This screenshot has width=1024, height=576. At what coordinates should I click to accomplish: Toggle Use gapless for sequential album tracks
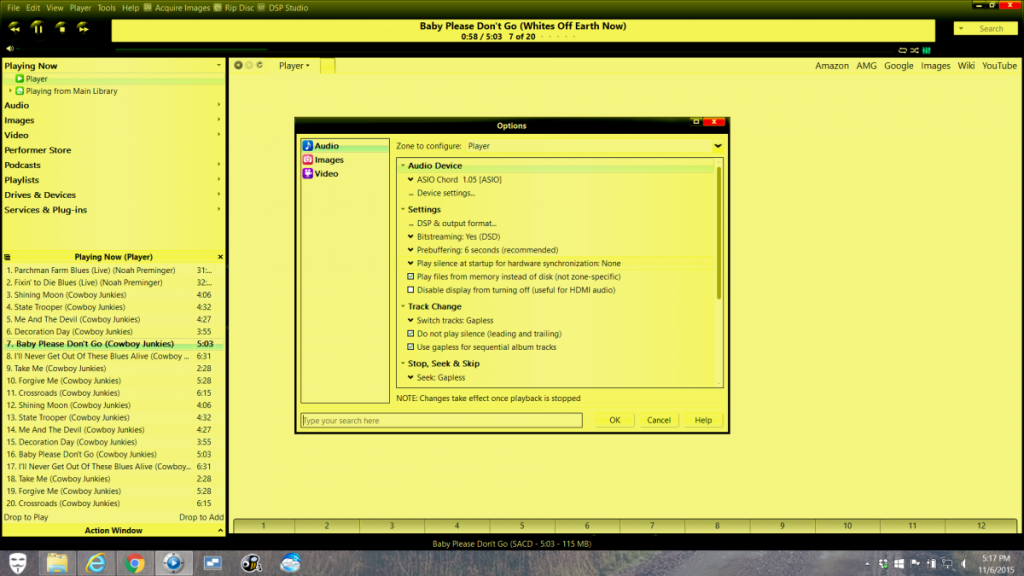tap(411, 347)
